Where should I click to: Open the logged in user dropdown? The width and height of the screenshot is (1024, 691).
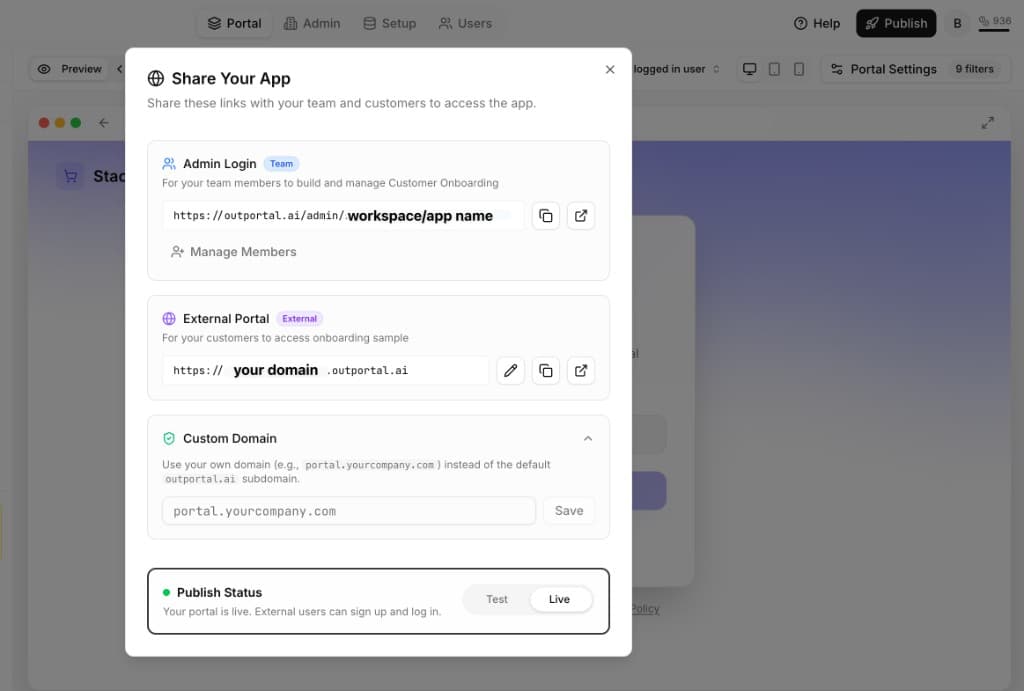coord(671,68)
